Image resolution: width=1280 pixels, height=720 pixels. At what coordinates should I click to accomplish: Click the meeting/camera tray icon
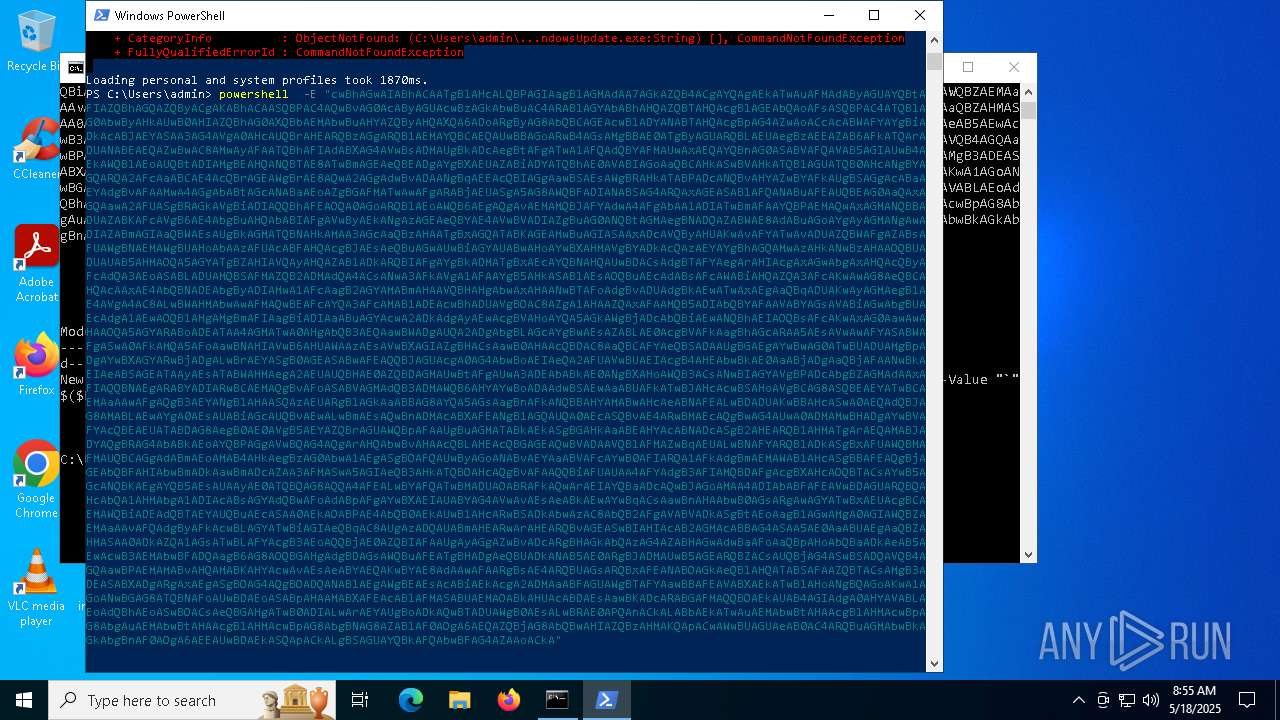pos(1103,700)
